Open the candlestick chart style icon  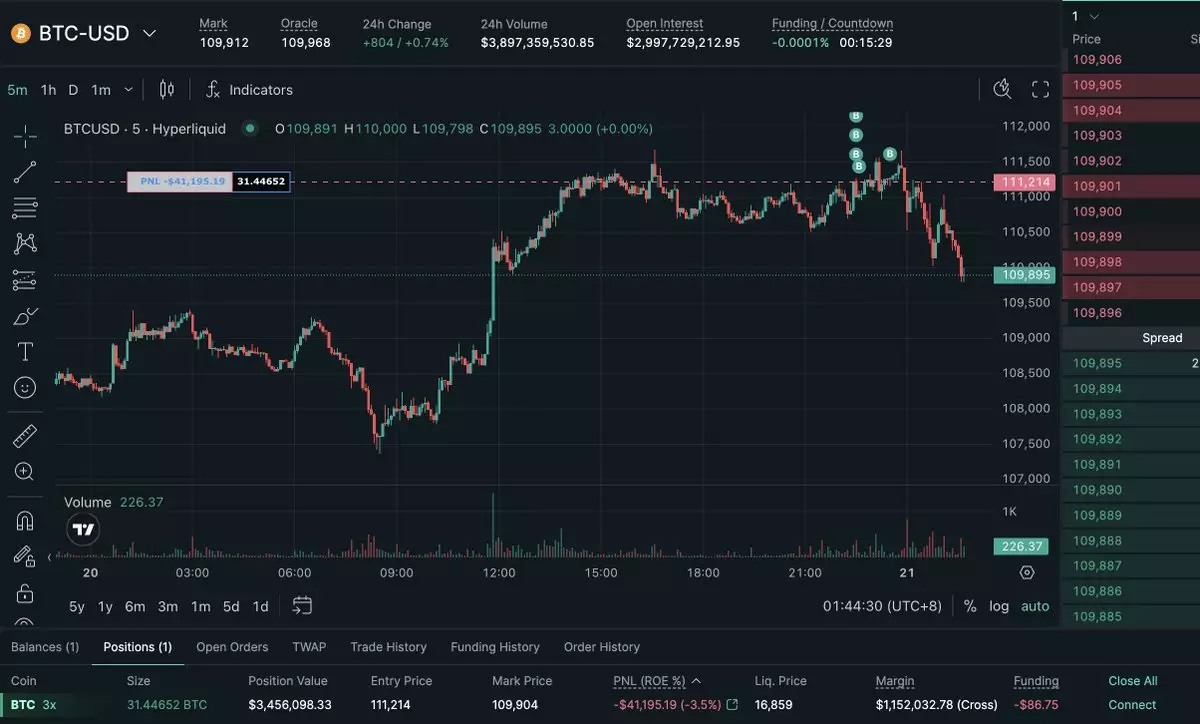coord(167,90)
